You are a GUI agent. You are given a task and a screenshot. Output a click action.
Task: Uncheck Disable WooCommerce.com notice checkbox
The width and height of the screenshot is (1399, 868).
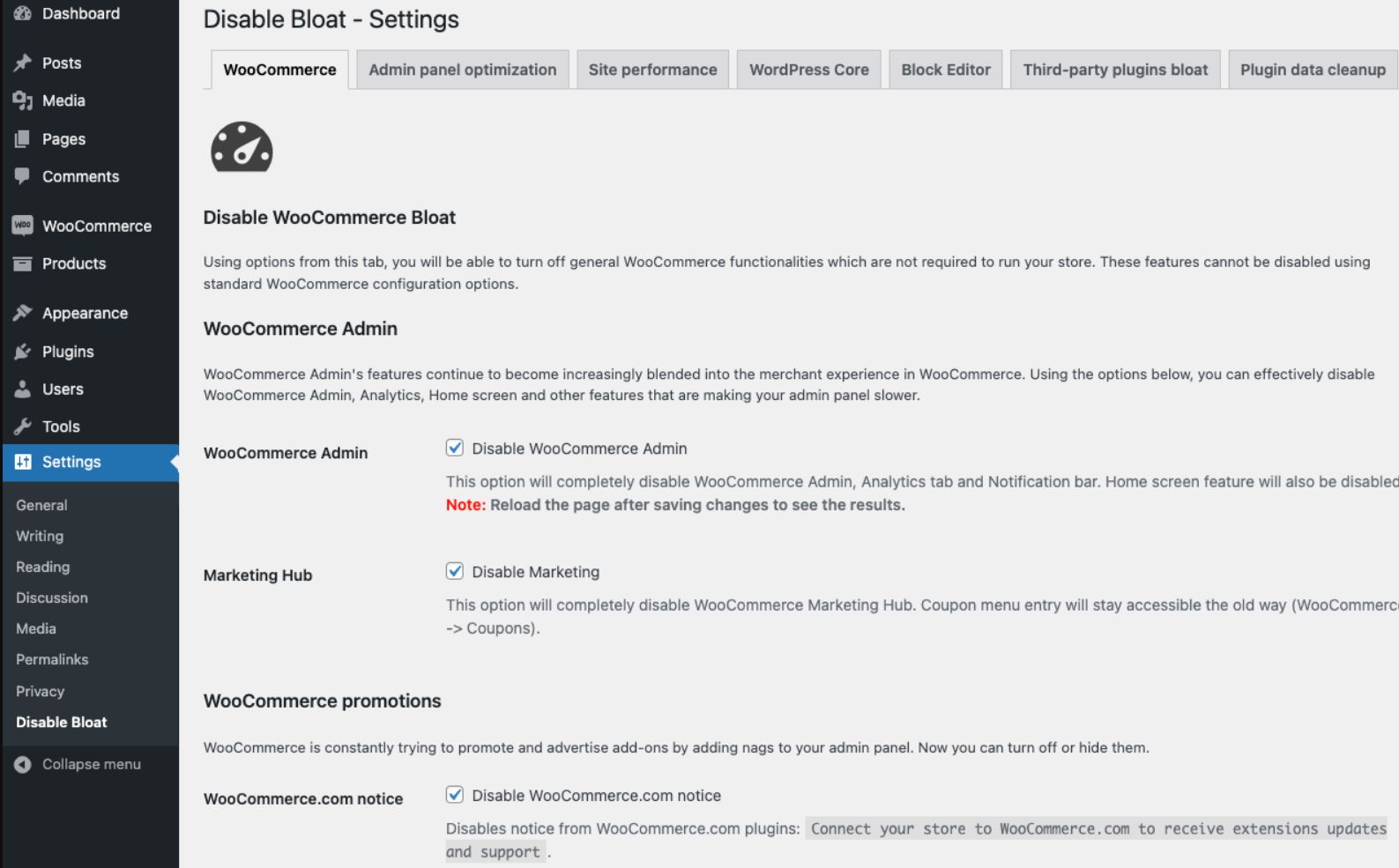455,795
